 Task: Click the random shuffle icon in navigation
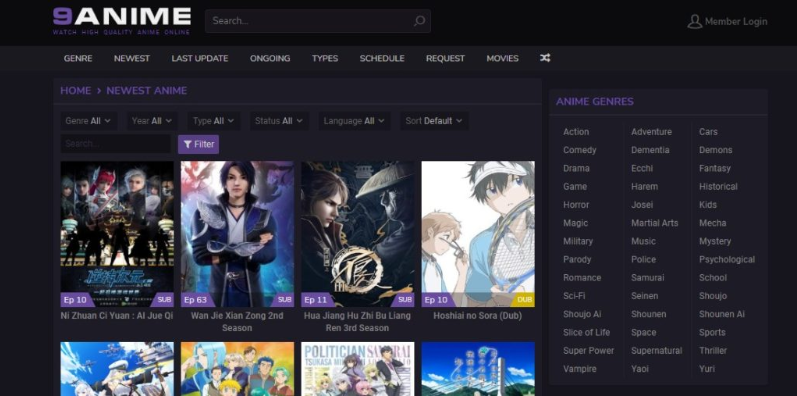[545, 58]
